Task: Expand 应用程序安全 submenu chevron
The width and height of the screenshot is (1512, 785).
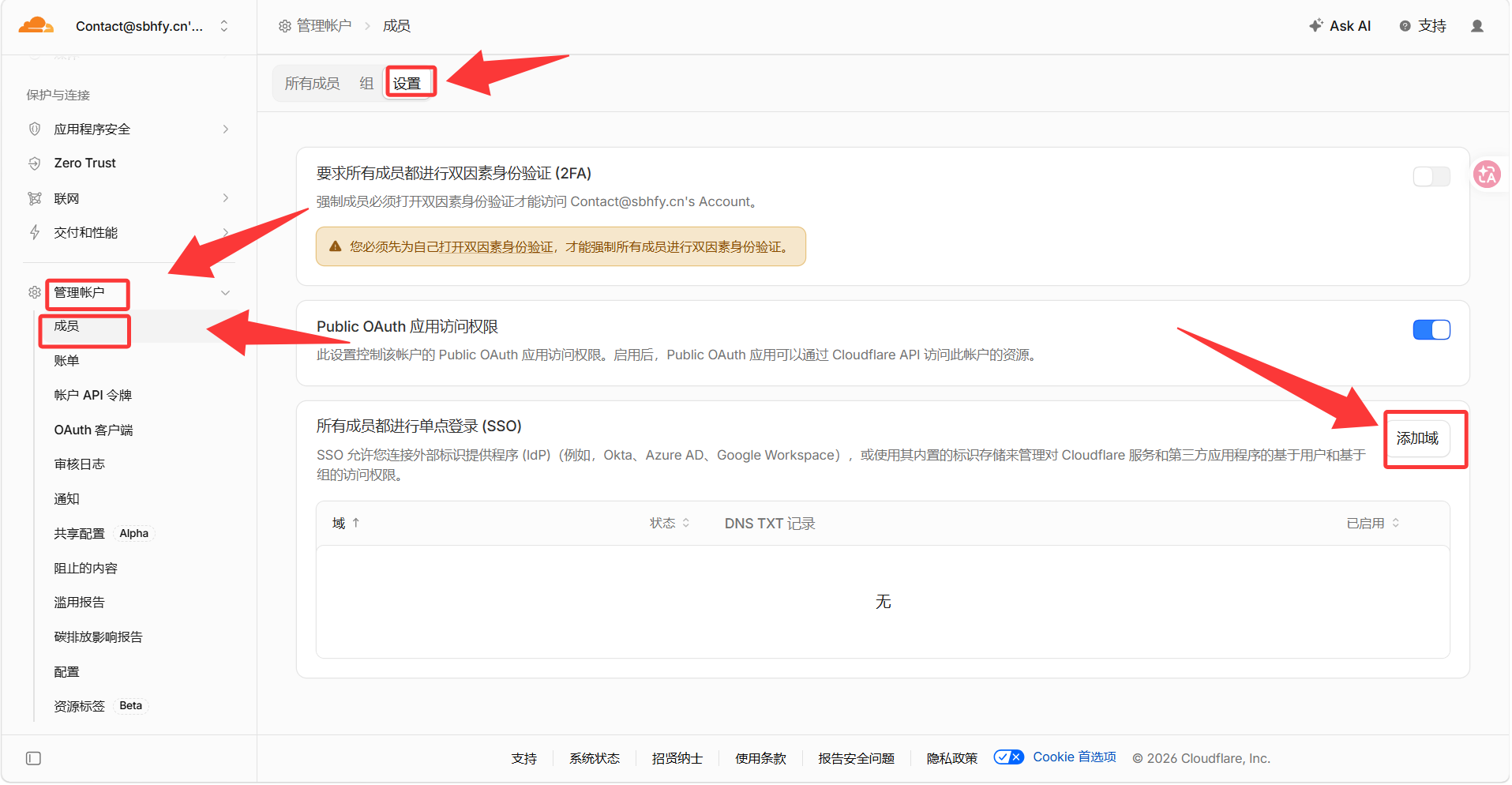Action: pyautogui.click(x=226, y=129)
